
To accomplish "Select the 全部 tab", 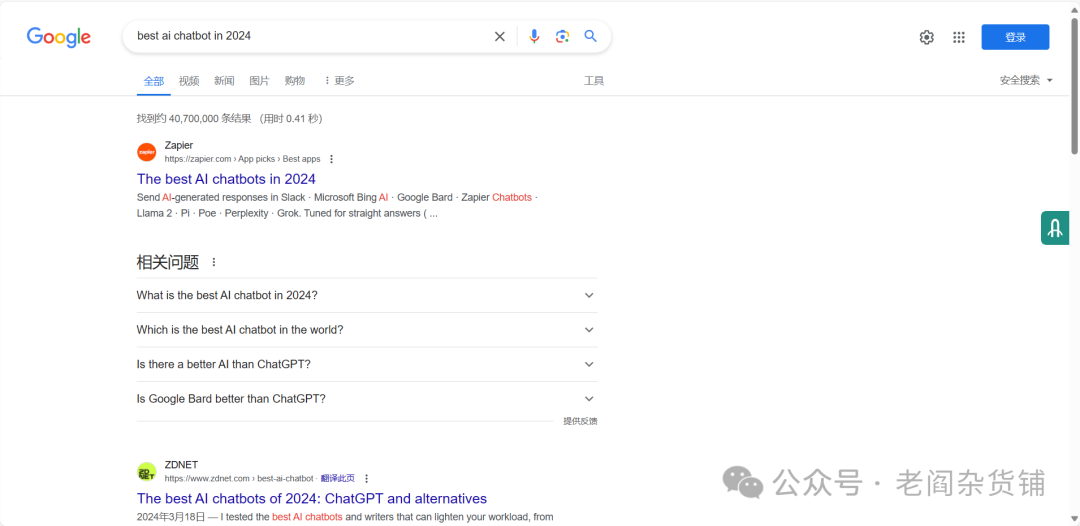I will tap(154, 81).
